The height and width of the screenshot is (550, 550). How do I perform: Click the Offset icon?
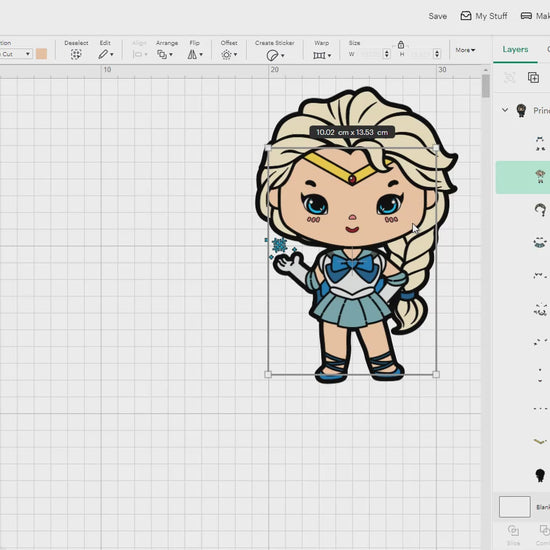226,55
